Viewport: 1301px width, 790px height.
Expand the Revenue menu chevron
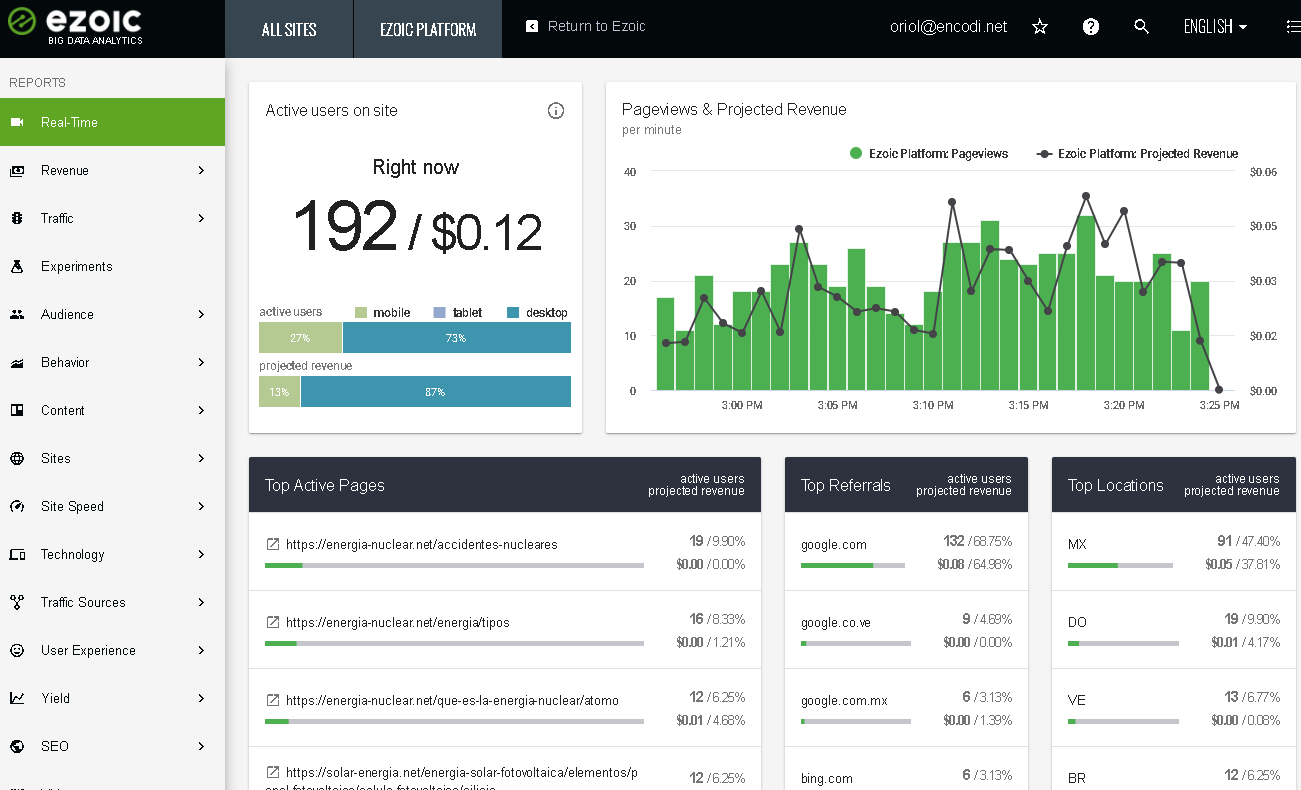pos(201,170)
